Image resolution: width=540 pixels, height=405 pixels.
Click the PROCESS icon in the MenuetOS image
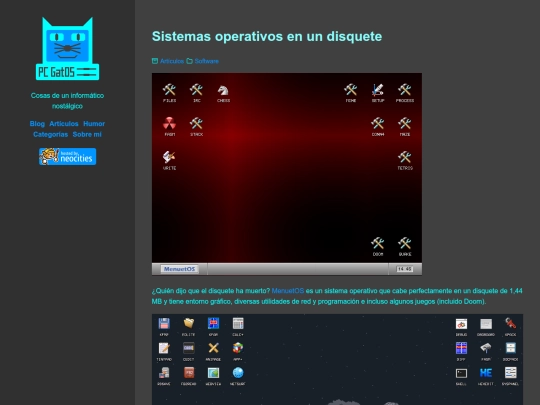click(405, 92)
